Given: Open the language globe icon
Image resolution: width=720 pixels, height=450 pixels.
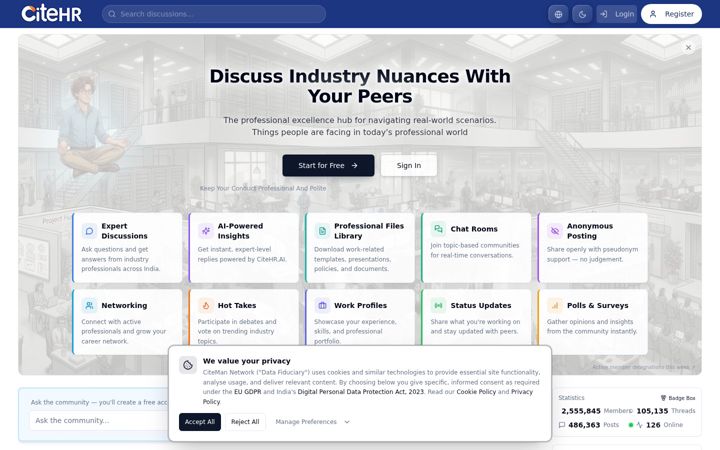Looking at the screenshot, I should coord(558,14).
